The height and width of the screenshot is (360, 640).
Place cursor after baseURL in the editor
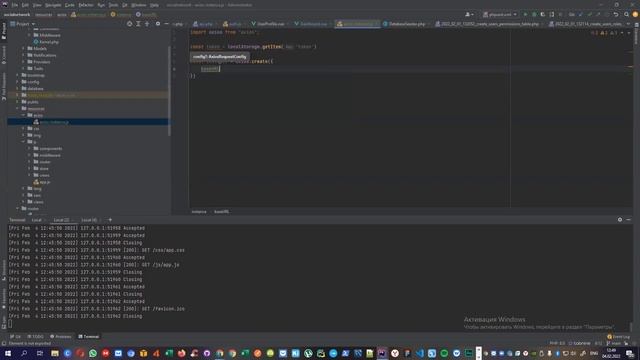pos(220,69)
